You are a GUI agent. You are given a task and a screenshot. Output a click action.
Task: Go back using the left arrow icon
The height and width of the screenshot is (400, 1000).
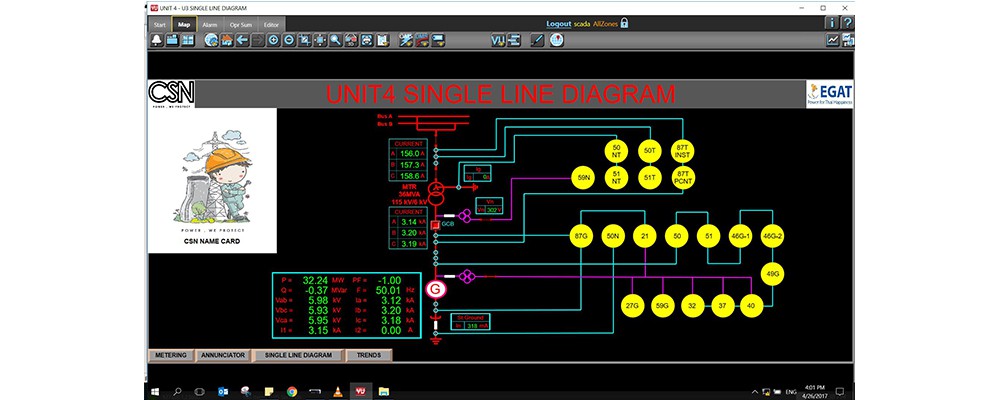[243, 40]
